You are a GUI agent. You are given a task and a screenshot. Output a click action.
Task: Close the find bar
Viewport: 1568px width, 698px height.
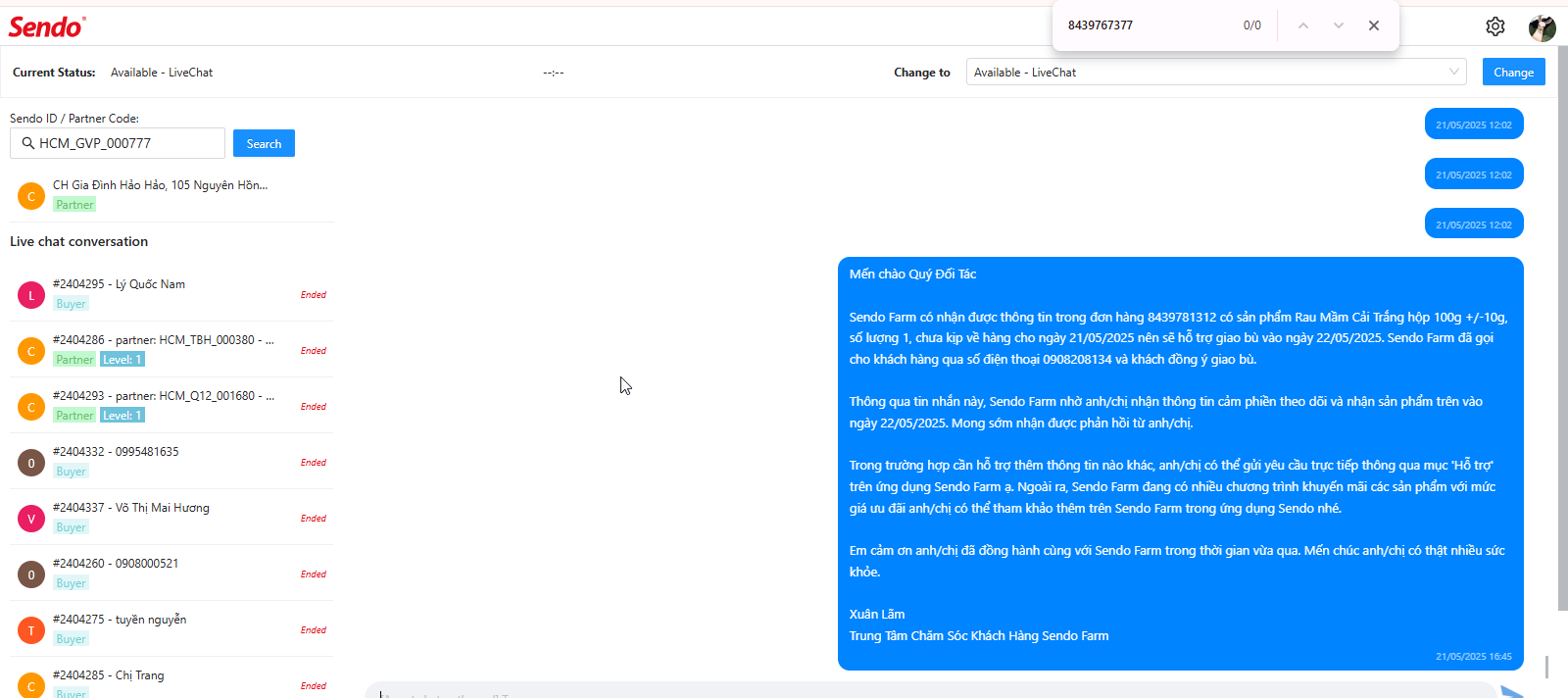(x=1373, y=25)
